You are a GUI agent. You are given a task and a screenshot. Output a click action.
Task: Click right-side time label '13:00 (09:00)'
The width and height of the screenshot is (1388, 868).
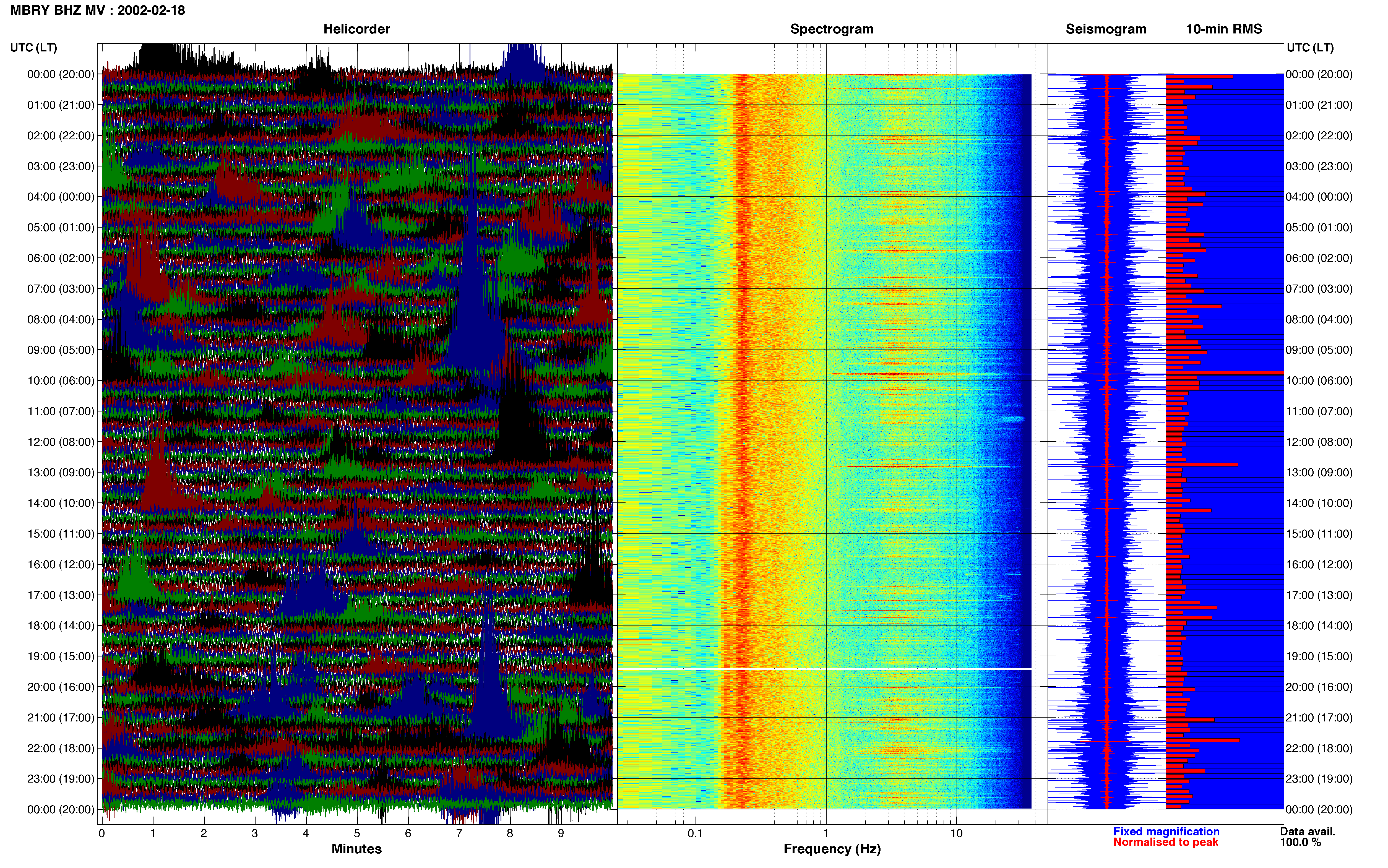pos(1319,473)
